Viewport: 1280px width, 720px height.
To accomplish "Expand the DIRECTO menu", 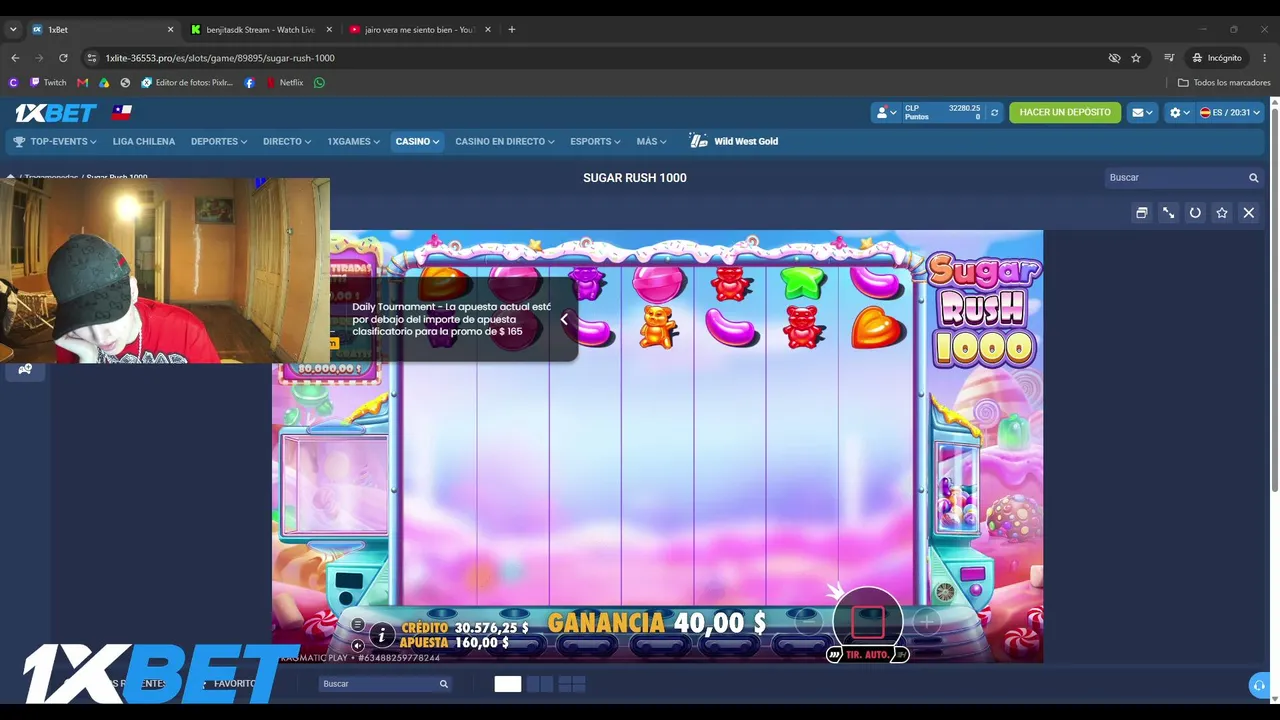I will (287, 142).
